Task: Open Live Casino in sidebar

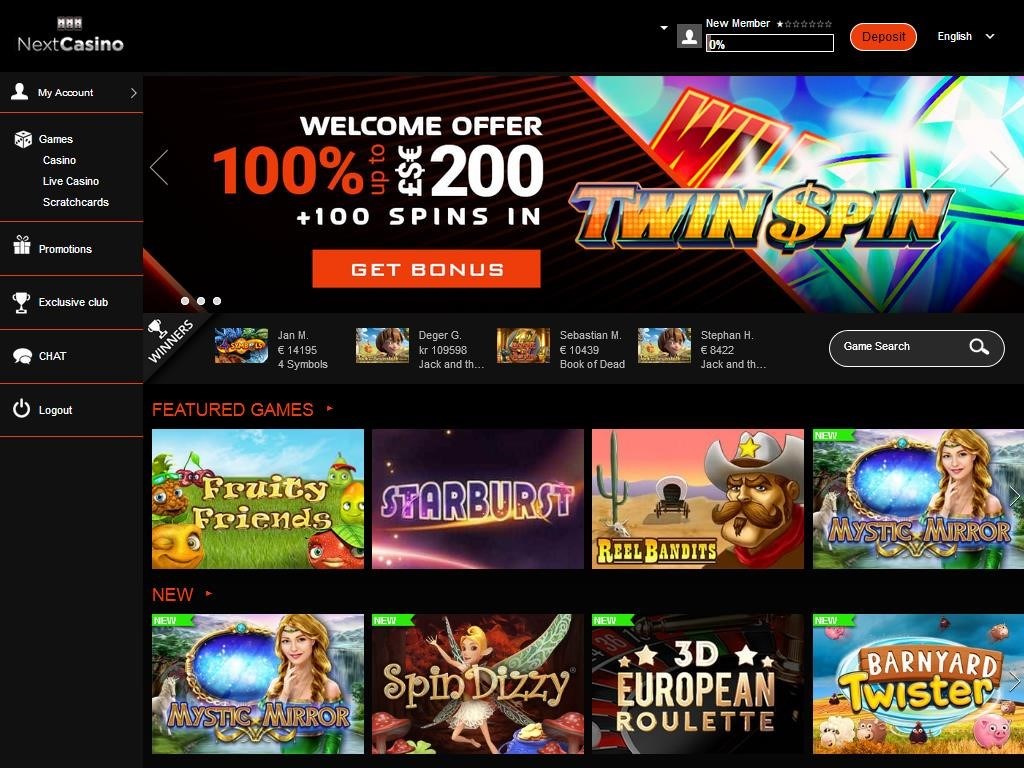Action: (71, 181)
